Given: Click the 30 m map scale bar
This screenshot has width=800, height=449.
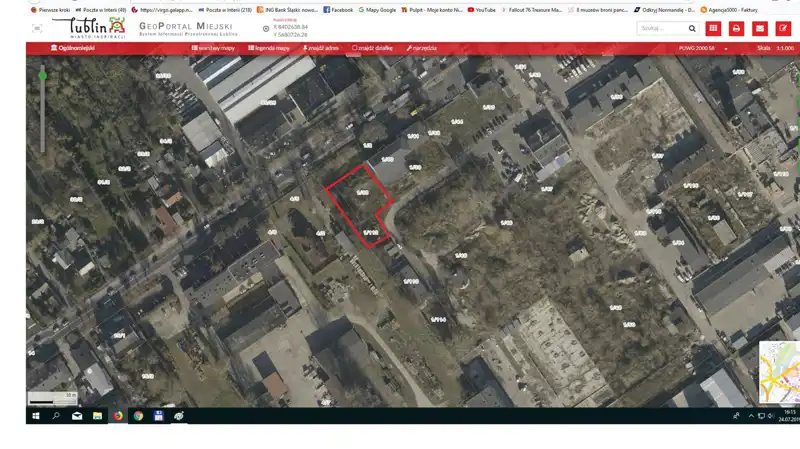Looking at the screenshot, I should point(53,398).
